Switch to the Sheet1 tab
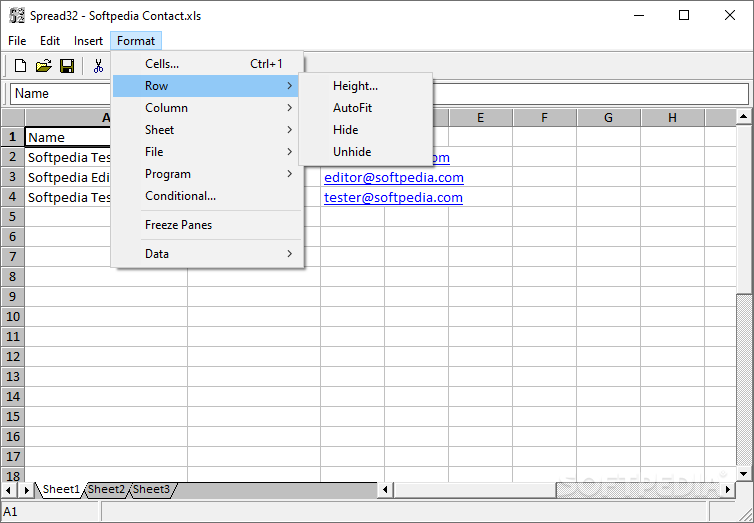 [x=61, y=489]
